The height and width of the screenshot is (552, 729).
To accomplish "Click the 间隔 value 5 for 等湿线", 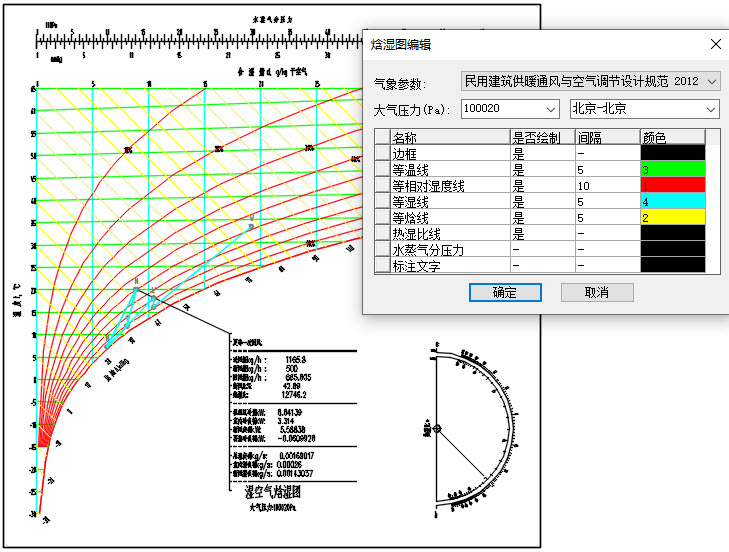I will pyautogui.click(x=608, y=201).
